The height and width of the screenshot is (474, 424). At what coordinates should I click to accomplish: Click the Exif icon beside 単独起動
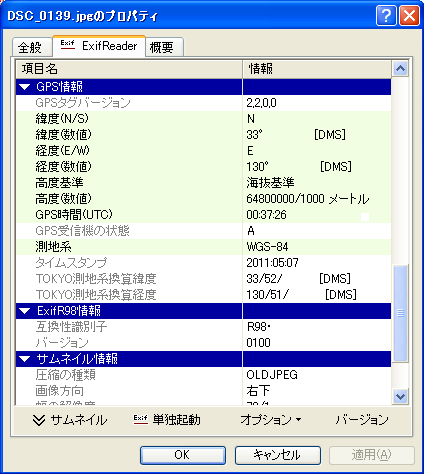[140, 419]
